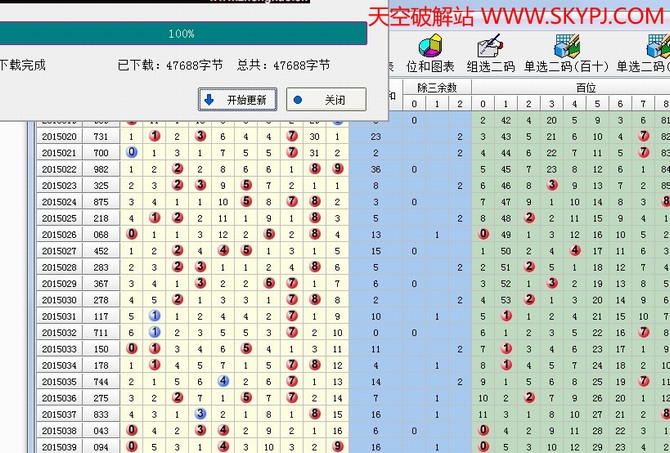Click the partially visible rightmost 单选二码 toolbar icon

pyautogui.click(x=645, y=54)
